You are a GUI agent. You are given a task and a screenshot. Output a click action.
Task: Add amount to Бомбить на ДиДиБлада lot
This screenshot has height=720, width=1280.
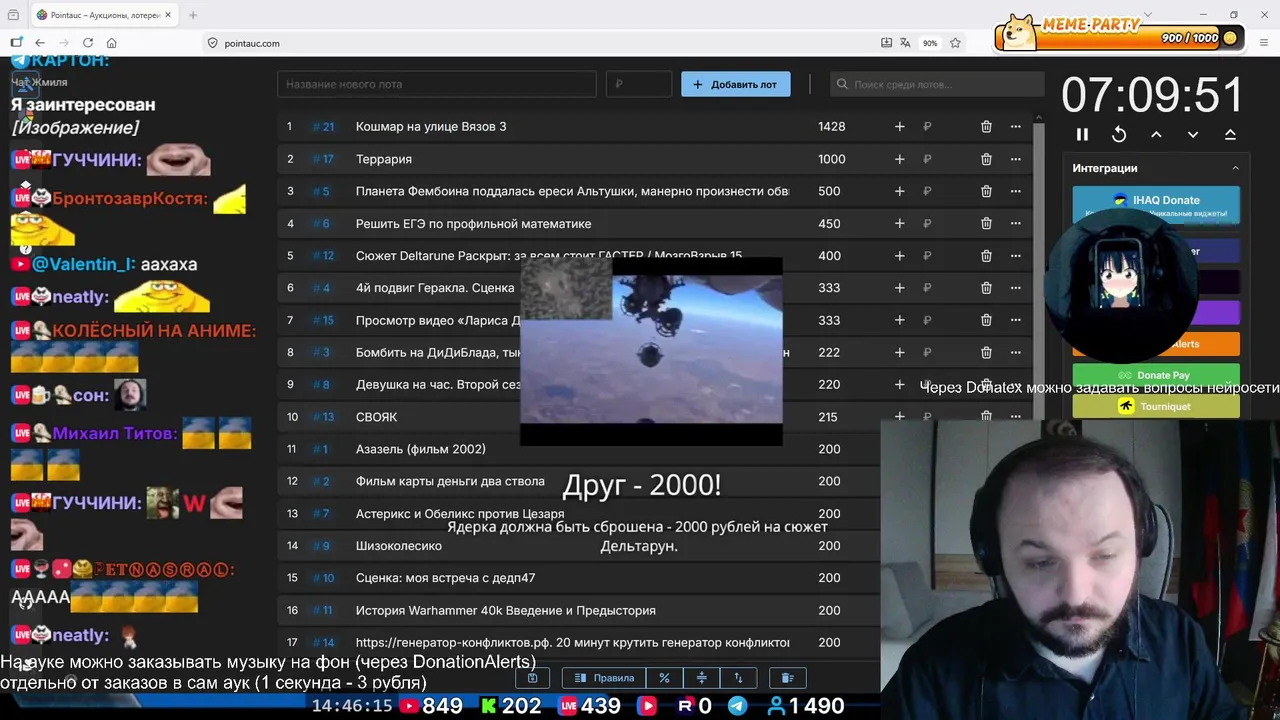click(x=899, y=352)
